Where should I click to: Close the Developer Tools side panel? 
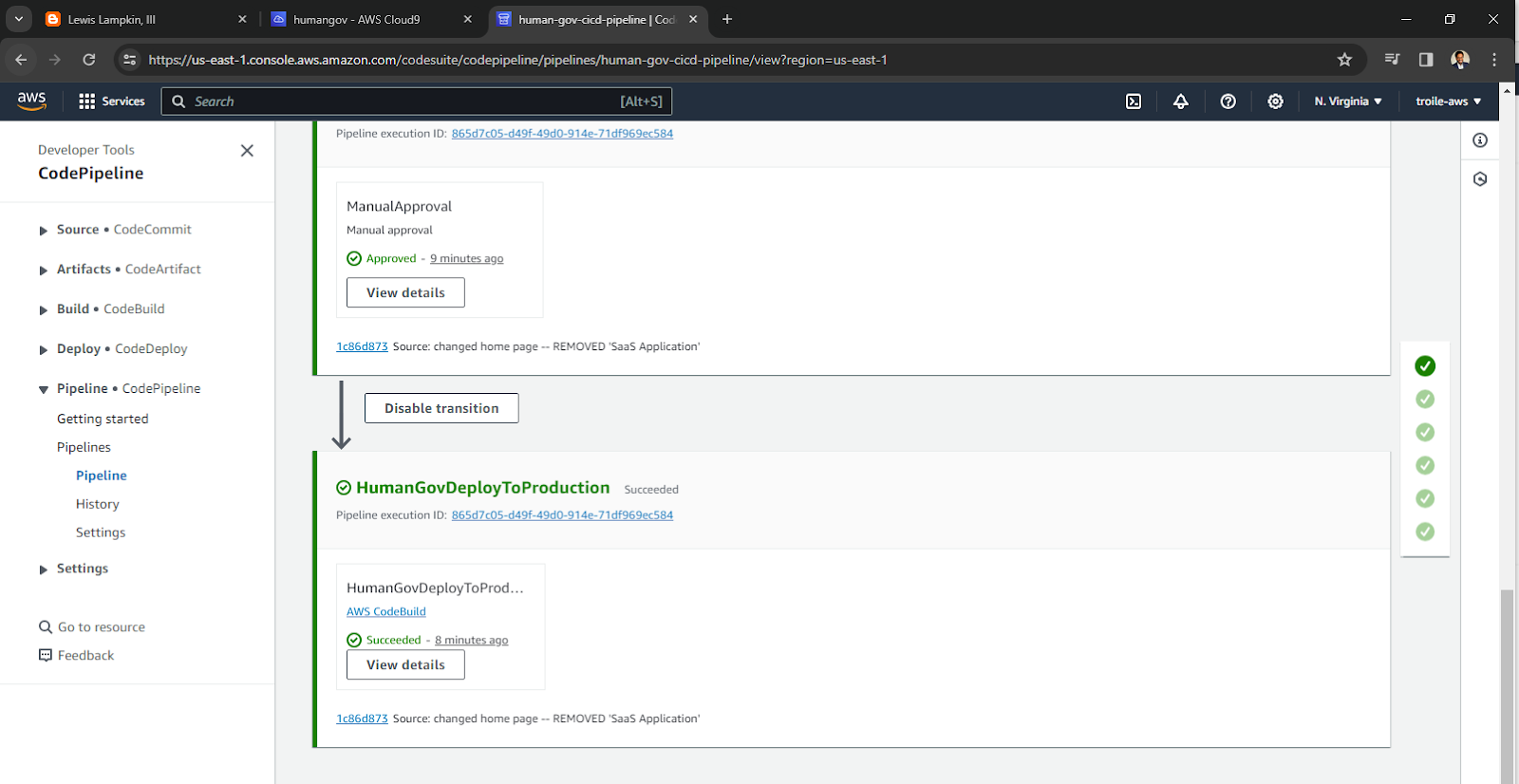247,150
